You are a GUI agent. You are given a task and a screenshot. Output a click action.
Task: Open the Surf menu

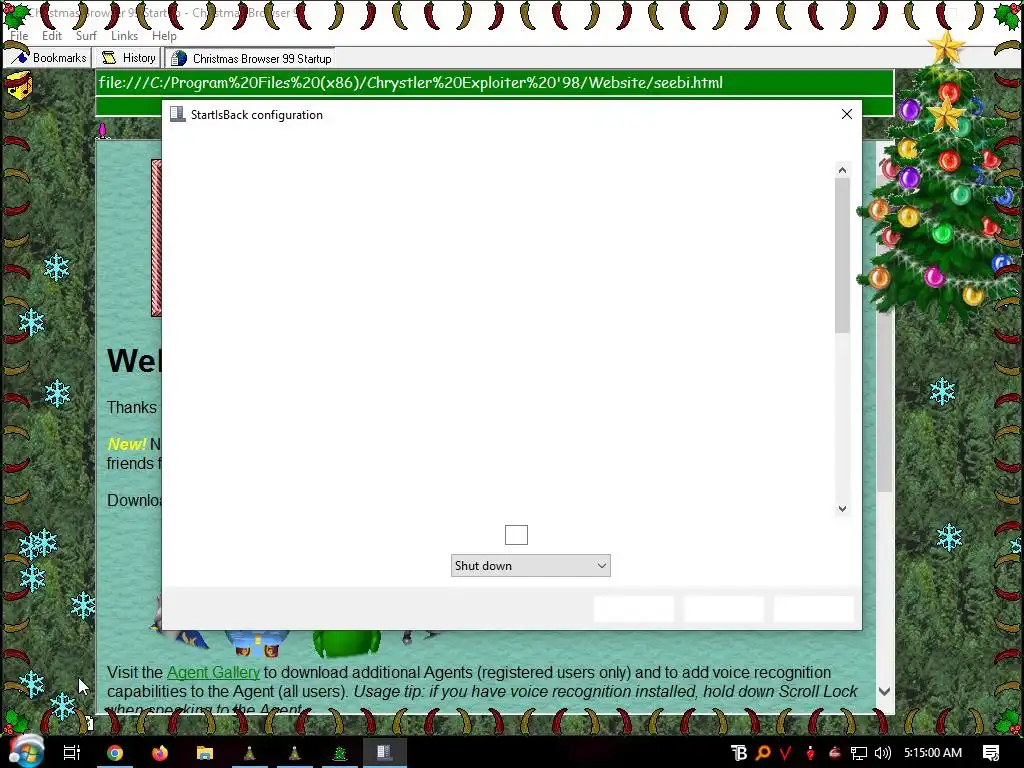point(86,35)
